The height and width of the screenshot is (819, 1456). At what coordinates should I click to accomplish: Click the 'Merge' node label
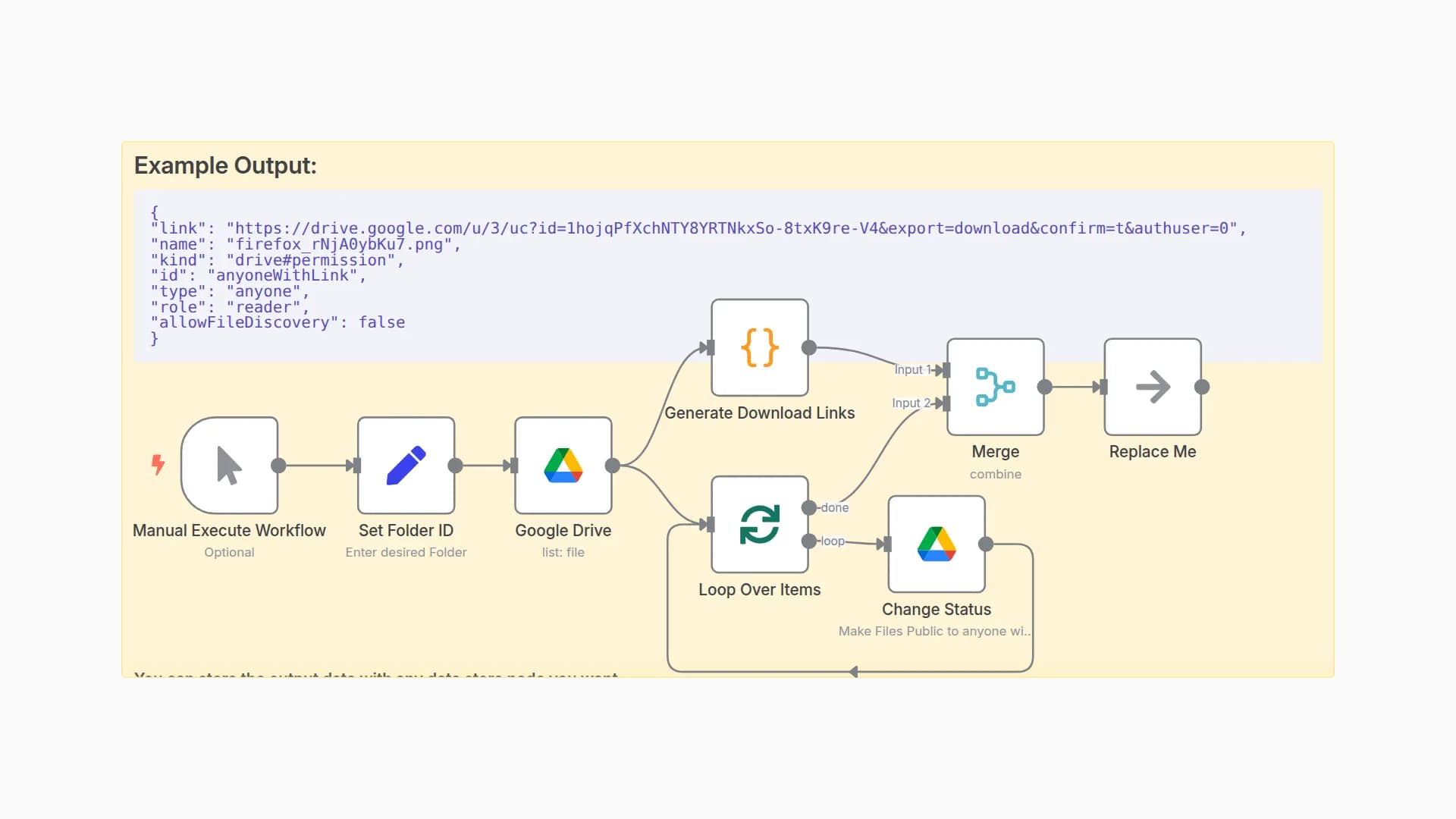point(996,451)
